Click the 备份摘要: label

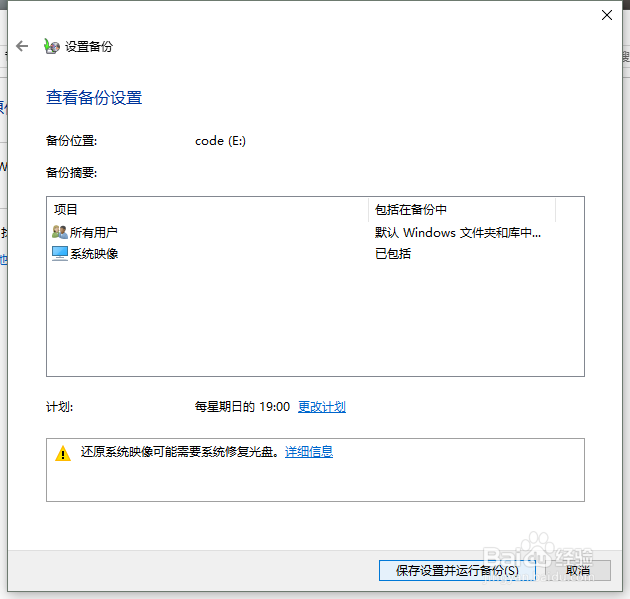[72, 173]
